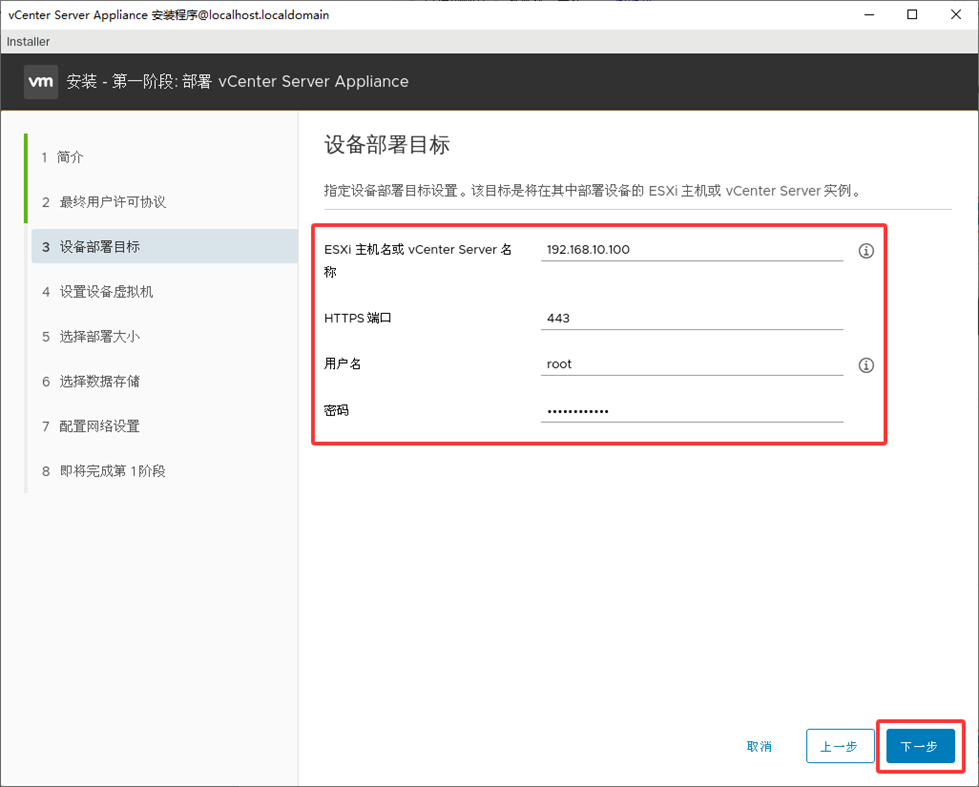Click the 用户名 field containing root
The image size is (979, 787).
692,364
